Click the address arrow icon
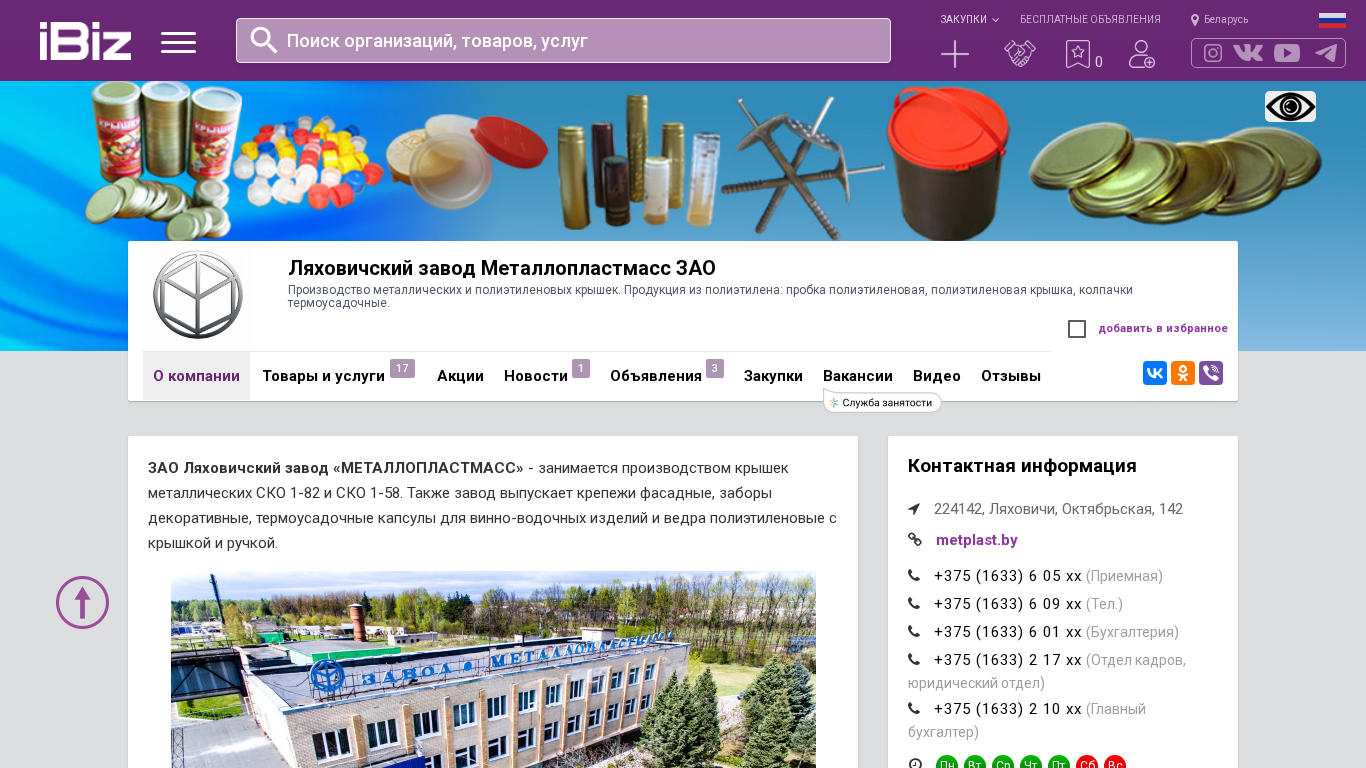1366x768 pixels. pos(914,509)
